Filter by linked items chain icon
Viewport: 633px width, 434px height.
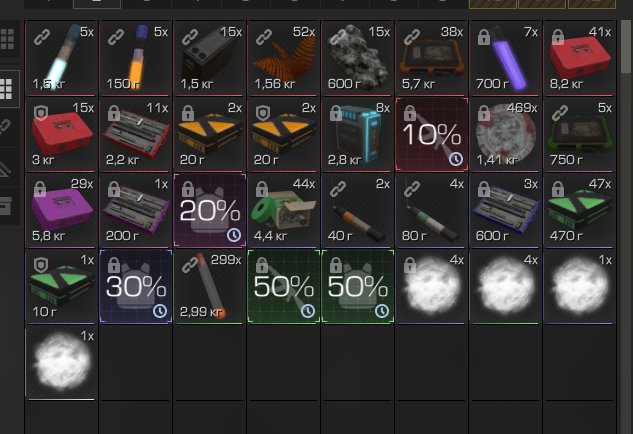[6, 126]
